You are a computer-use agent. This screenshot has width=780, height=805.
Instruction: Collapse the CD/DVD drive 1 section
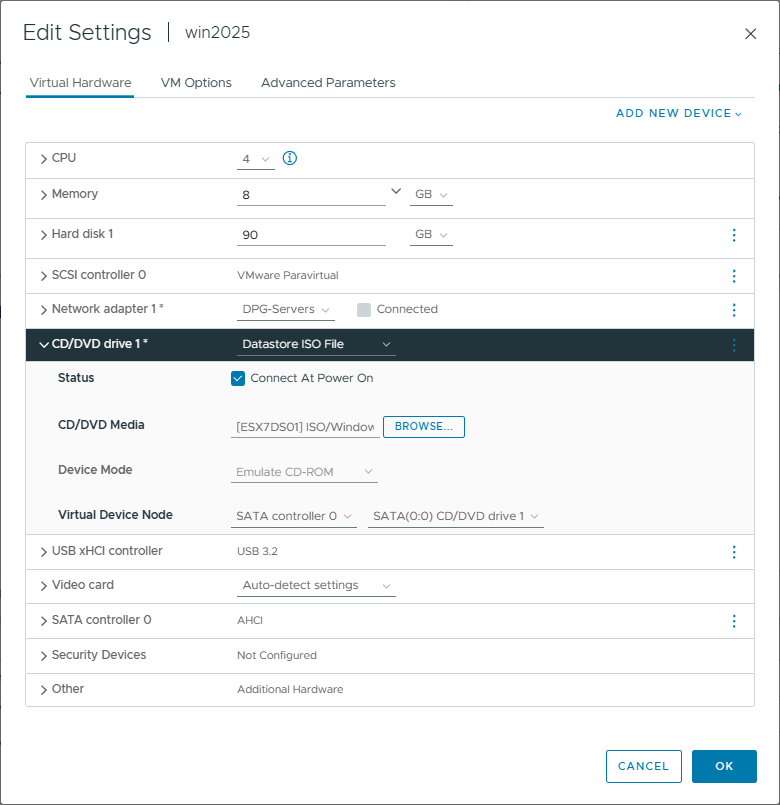(x=43, y=345)
